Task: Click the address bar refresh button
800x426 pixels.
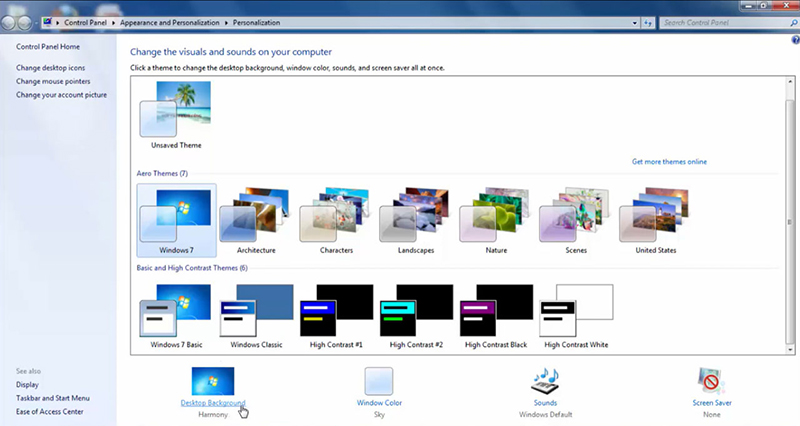Action: (647, 22)
